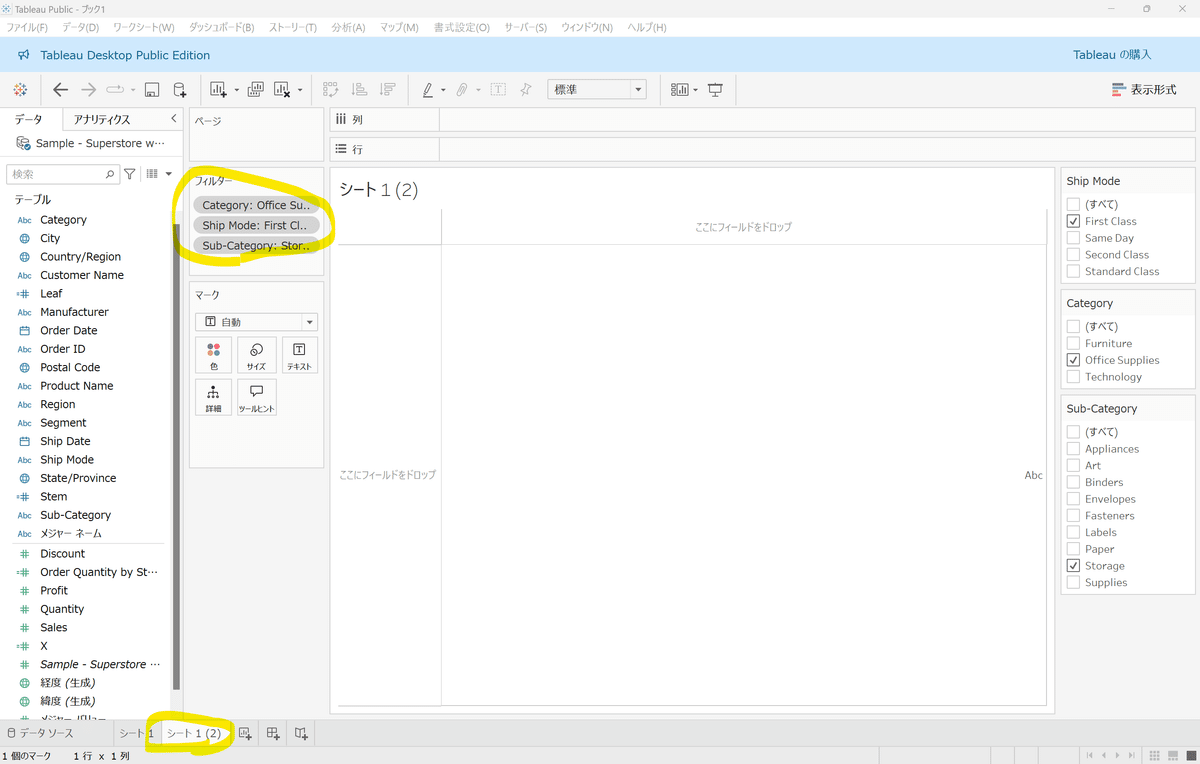Image resolution: width=1200 pixels, height=764 pixels.
Task: Check Paper in Sub-Category filter
Action: coord(1073,549)
